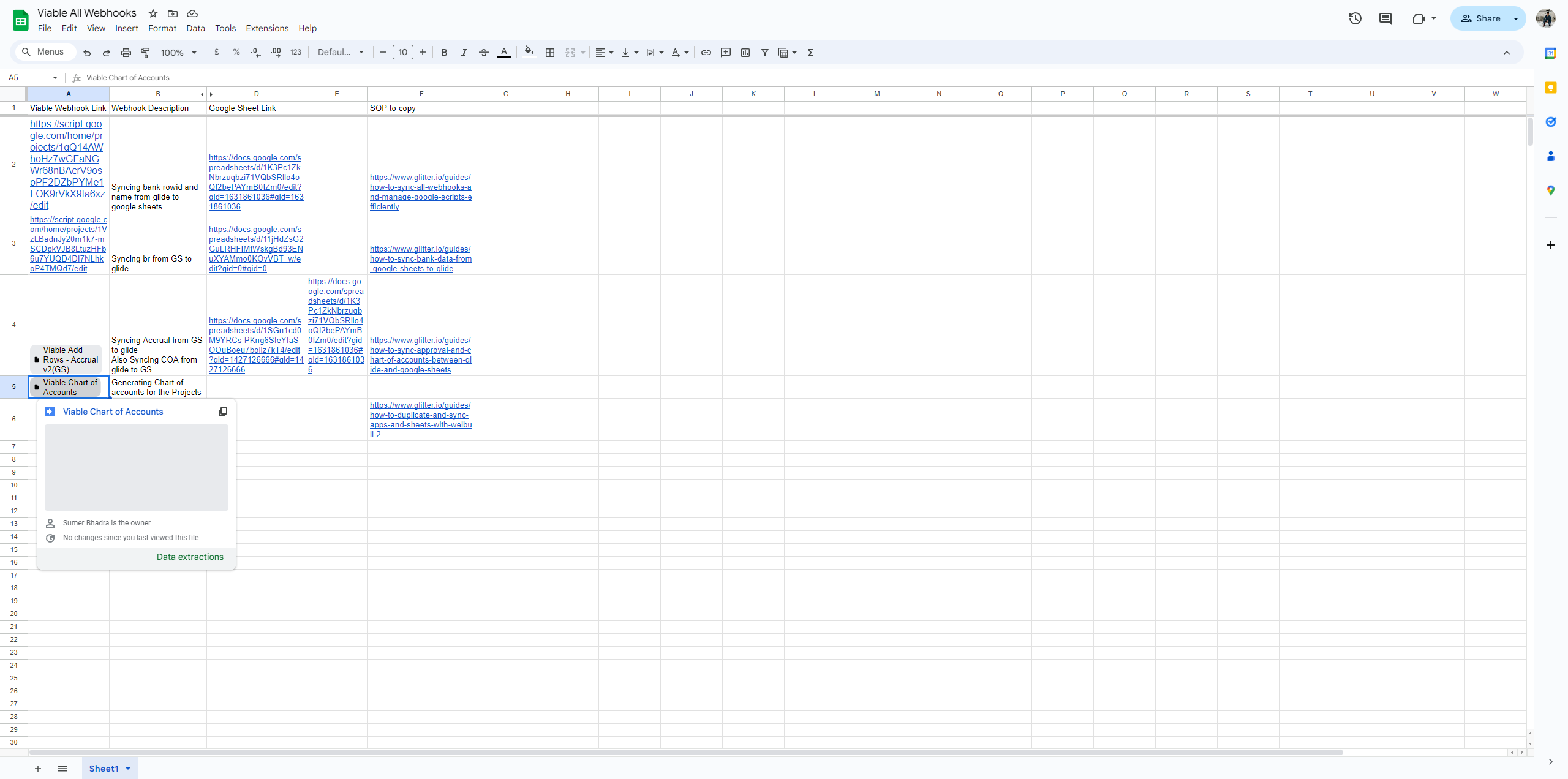Open the number format 123 menu
Image resolution: width=1568 pixels, height=779 pixels.
296,53
